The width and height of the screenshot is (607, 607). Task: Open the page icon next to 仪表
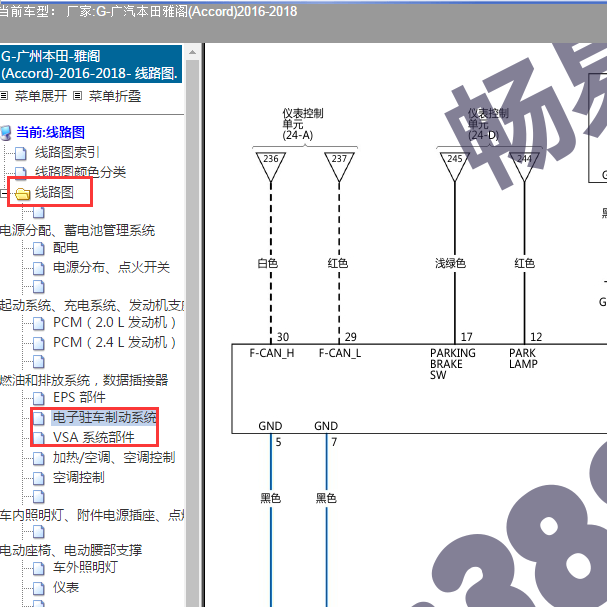coord(38,588)
